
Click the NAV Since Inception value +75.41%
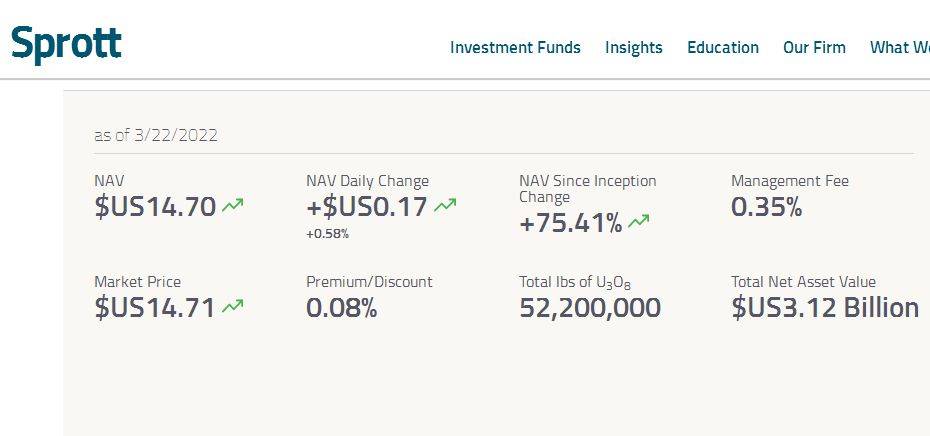571,224
